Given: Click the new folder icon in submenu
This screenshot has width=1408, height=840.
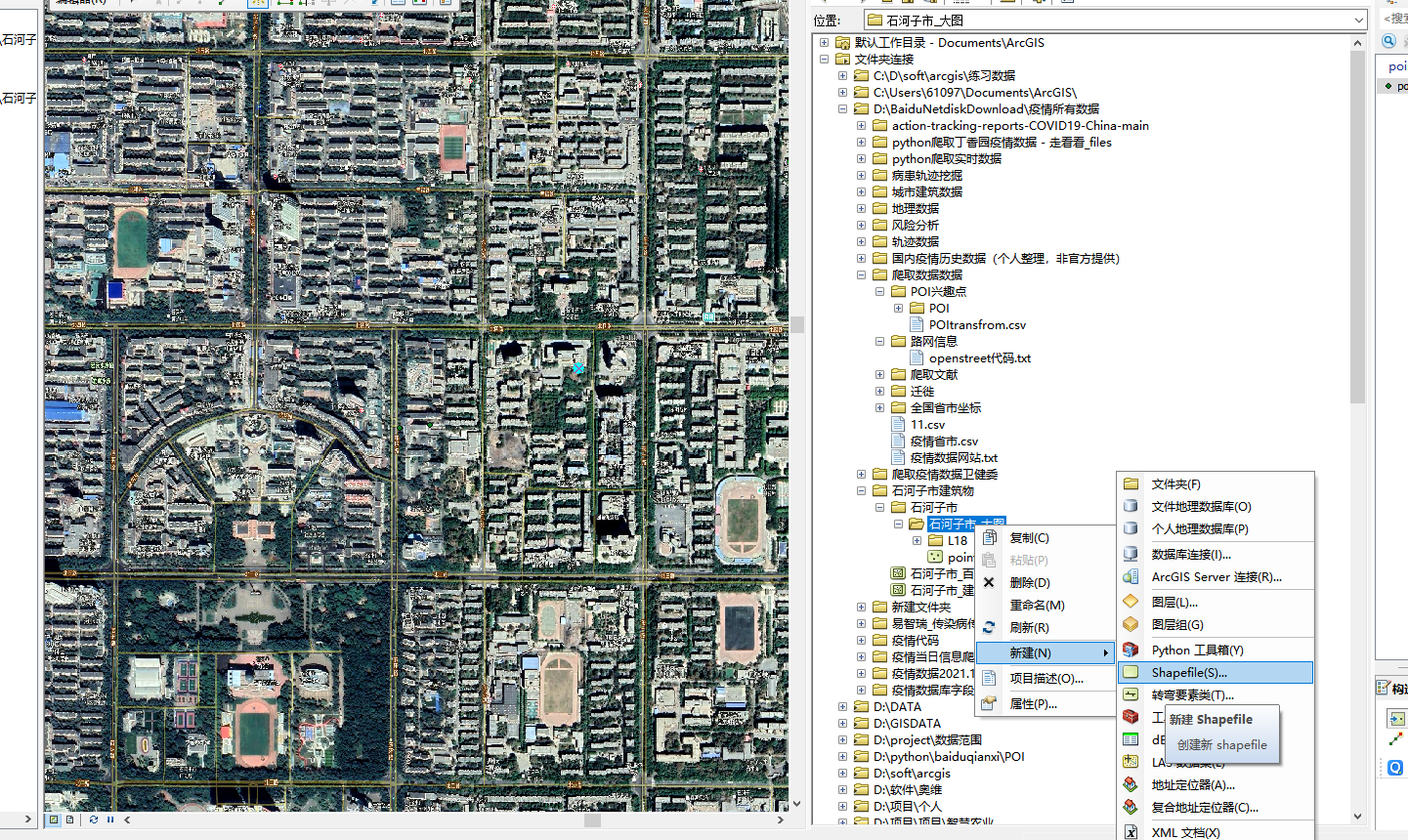Looking at the screenshot, I should click(x=1131, y=483).
